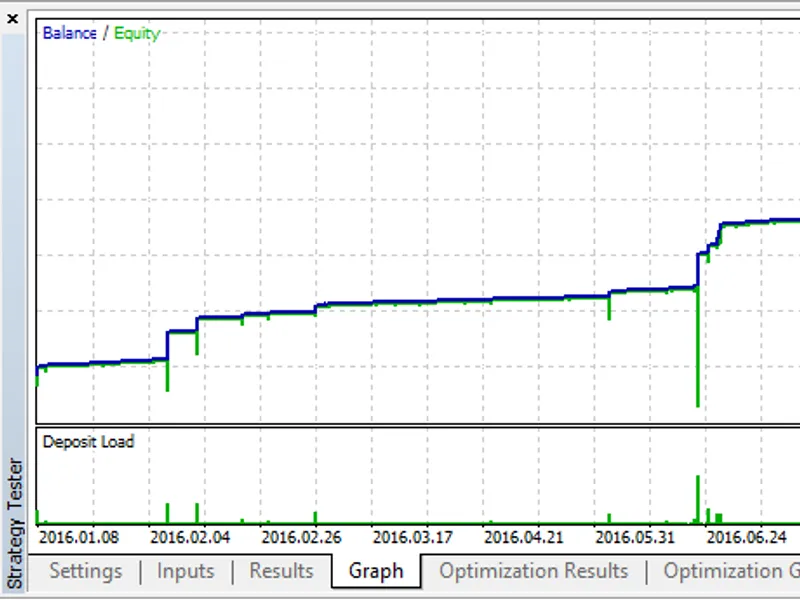
Task: Select the Graph tab
Action: coord(376,571)
